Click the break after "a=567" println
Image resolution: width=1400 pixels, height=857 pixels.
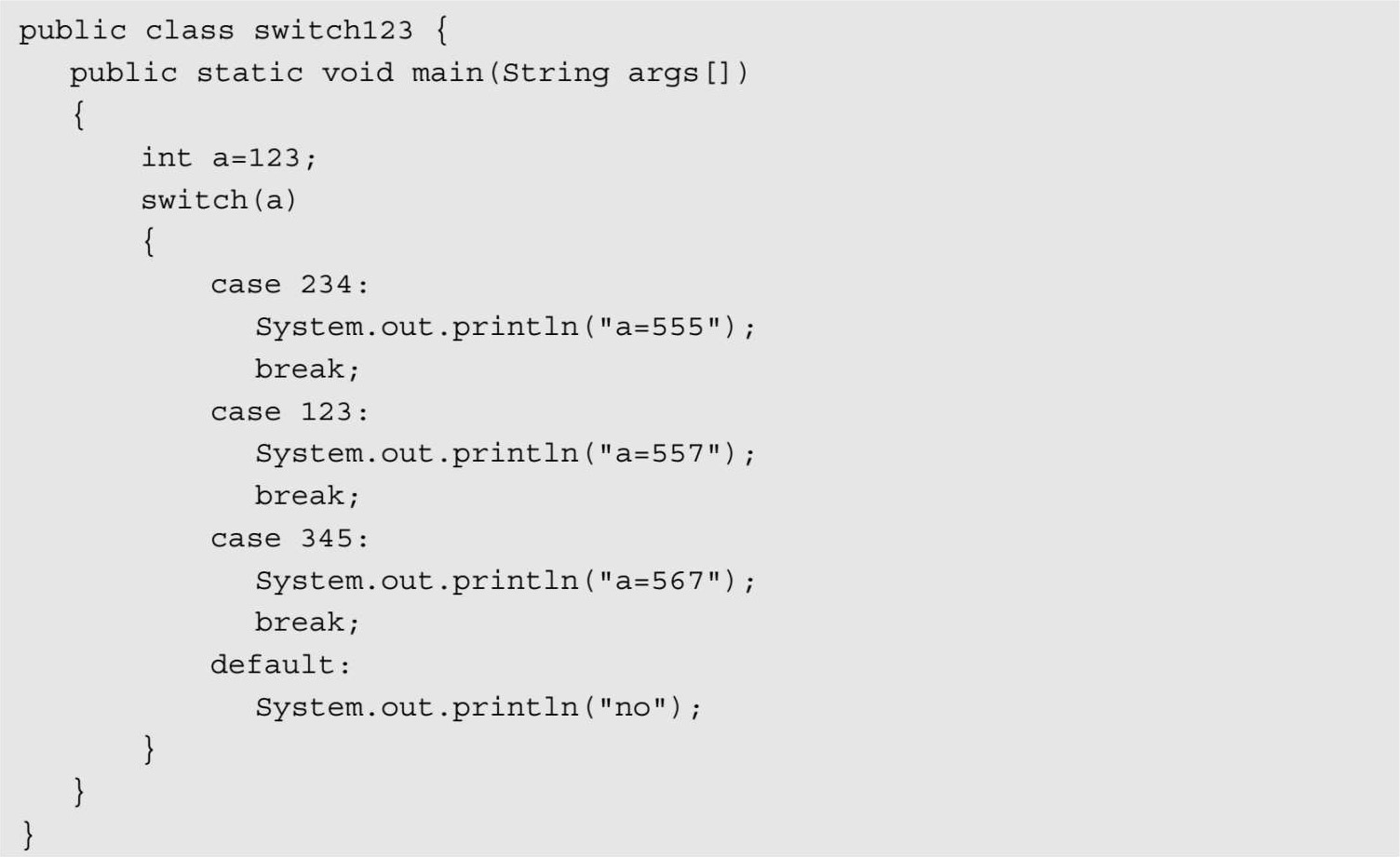(x=306, y=623)
